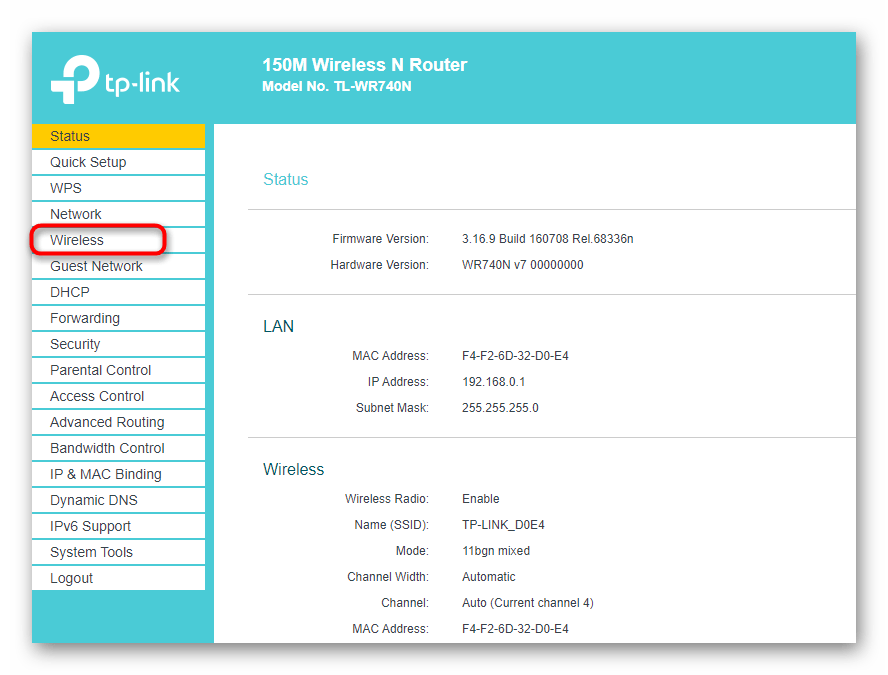Select IPv6 Support in the sidebar
Image resolution: width=888 pixels, height=675 pixels.
(118, 527)
